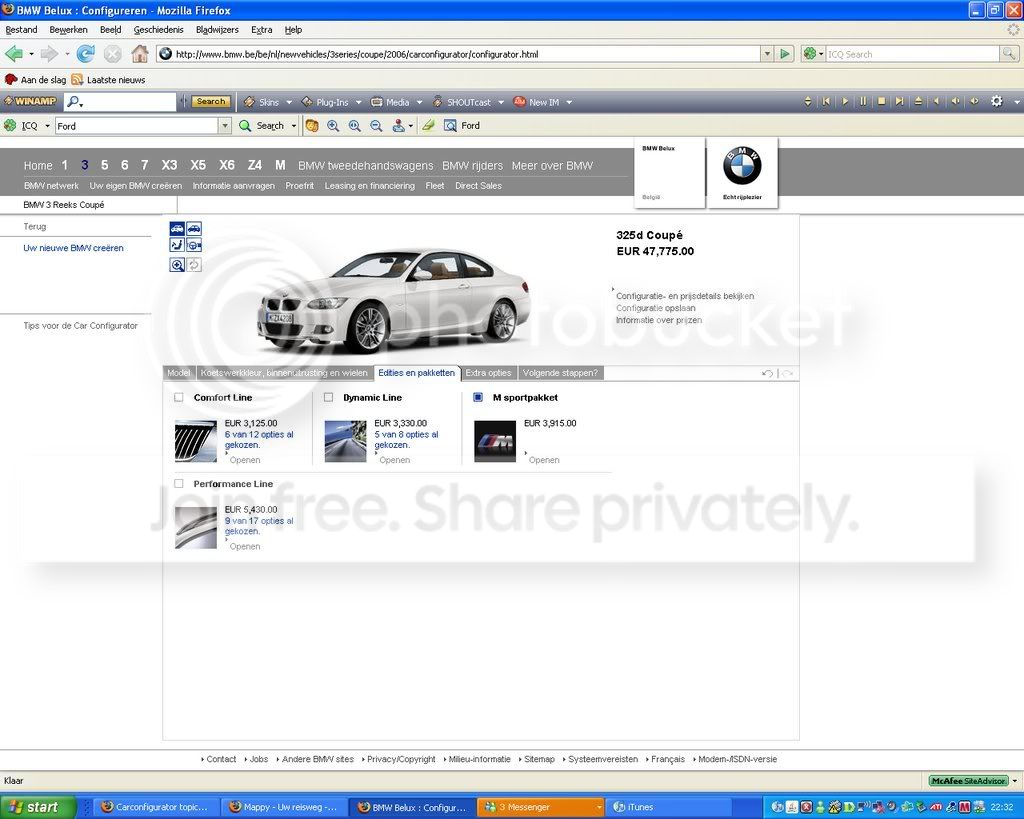Uncheck the M sportpakket checkbox
Viewport: 1024px width, 819px height.
pos(478,397)
